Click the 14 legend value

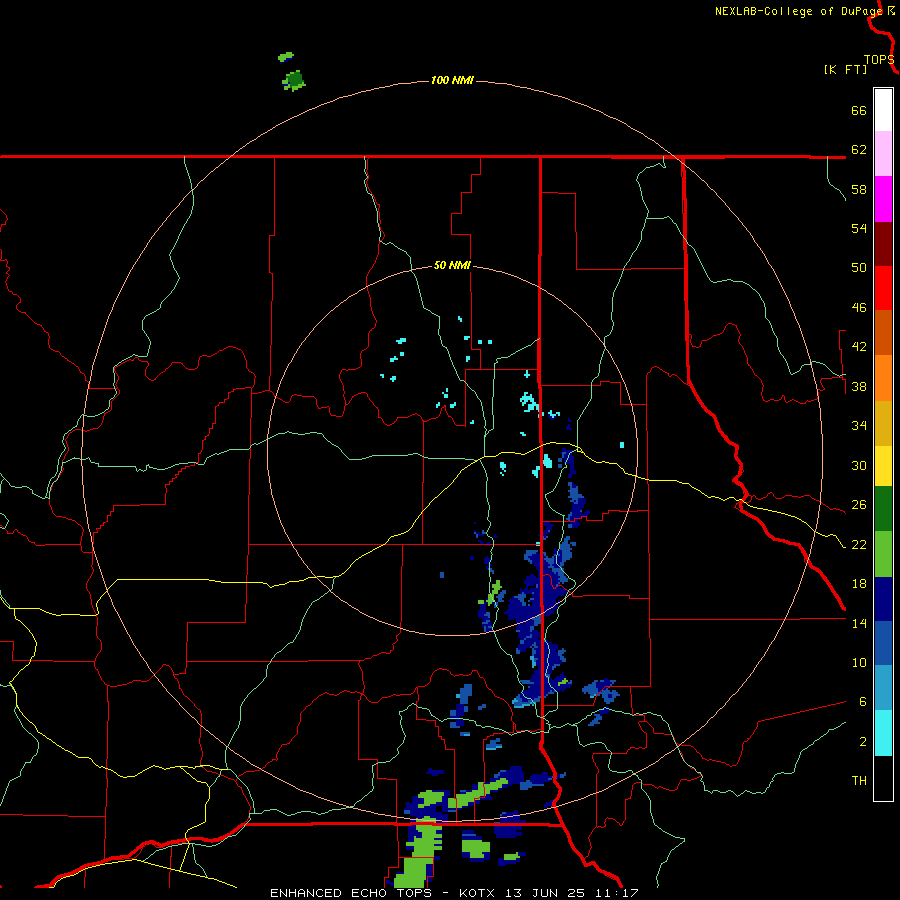[x=859, y=624]
